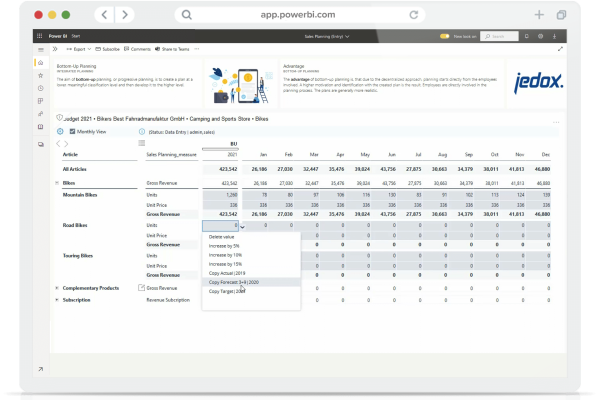600x400 pixels.
Task: Open the Power BI app launcher grid
Action: (x=39, y=36)
